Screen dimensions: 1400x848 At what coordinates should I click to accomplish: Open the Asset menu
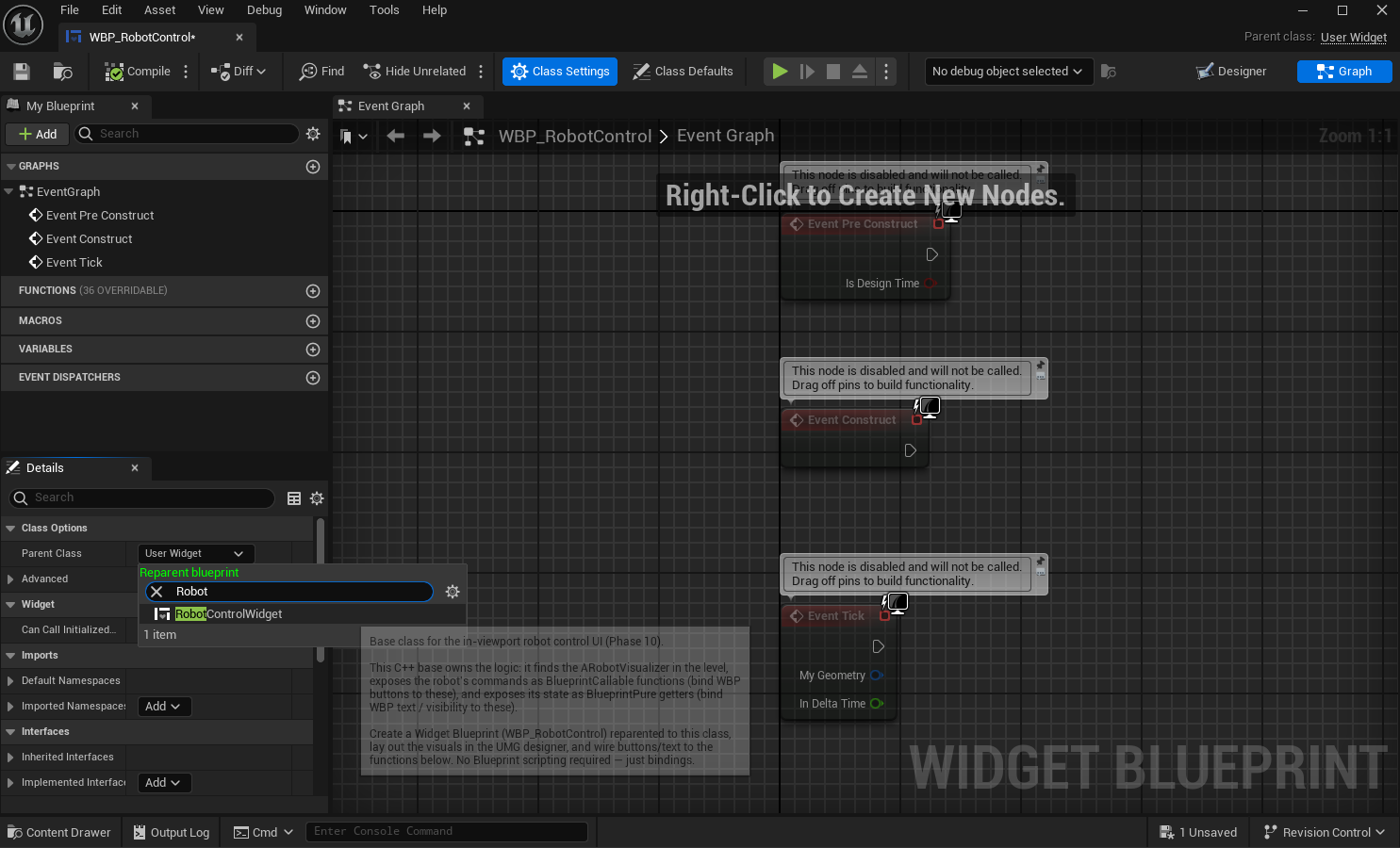[159, 10]
